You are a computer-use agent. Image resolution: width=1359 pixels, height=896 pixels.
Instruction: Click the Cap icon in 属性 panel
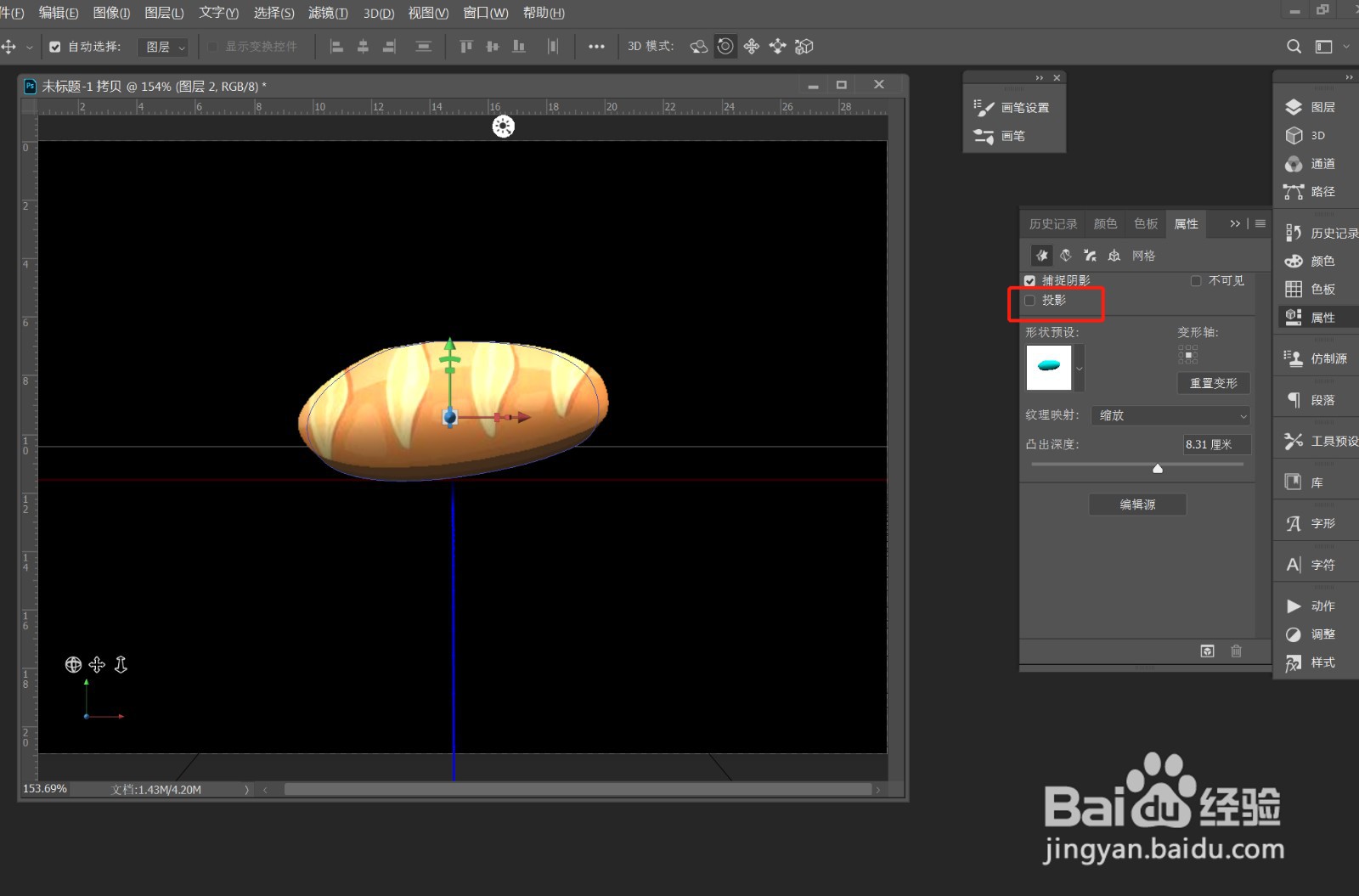pos(1090,255)
